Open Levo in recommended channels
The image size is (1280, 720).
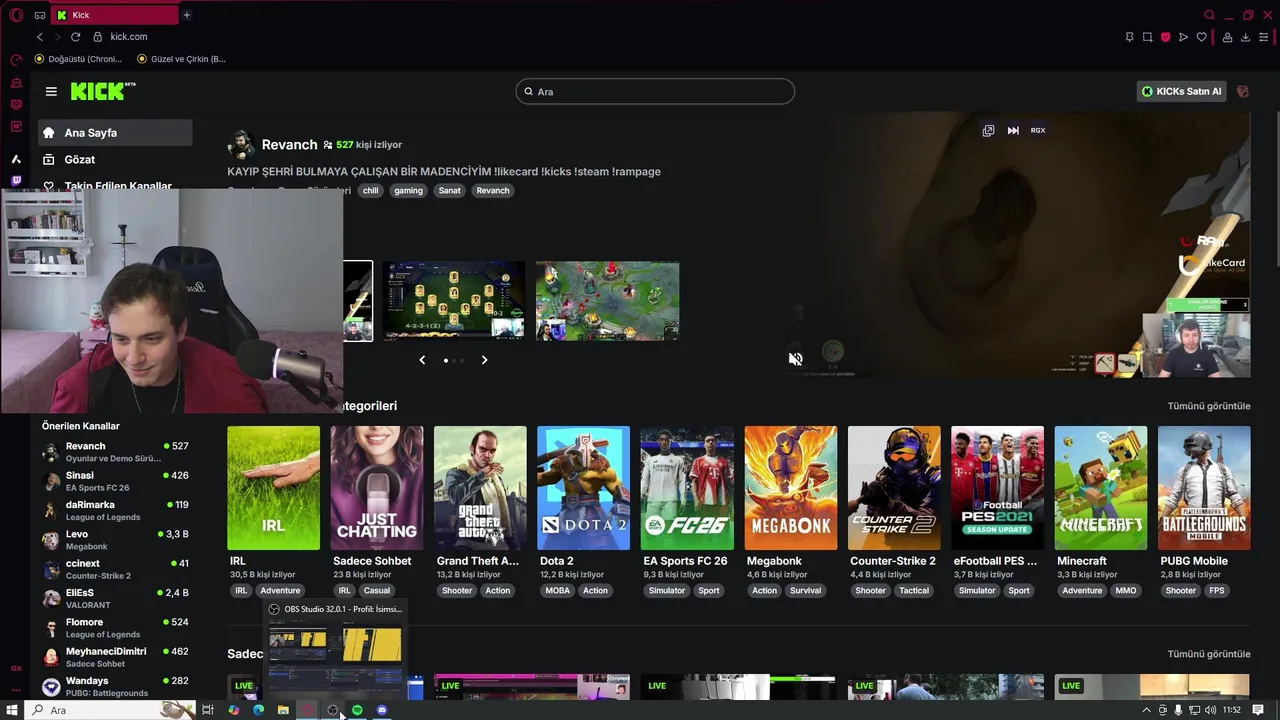point(115,540)
